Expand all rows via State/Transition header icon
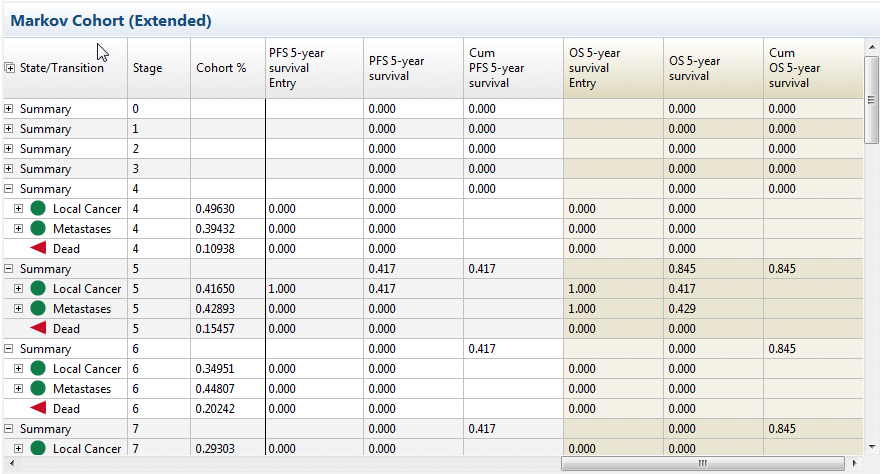 (9, 68)
